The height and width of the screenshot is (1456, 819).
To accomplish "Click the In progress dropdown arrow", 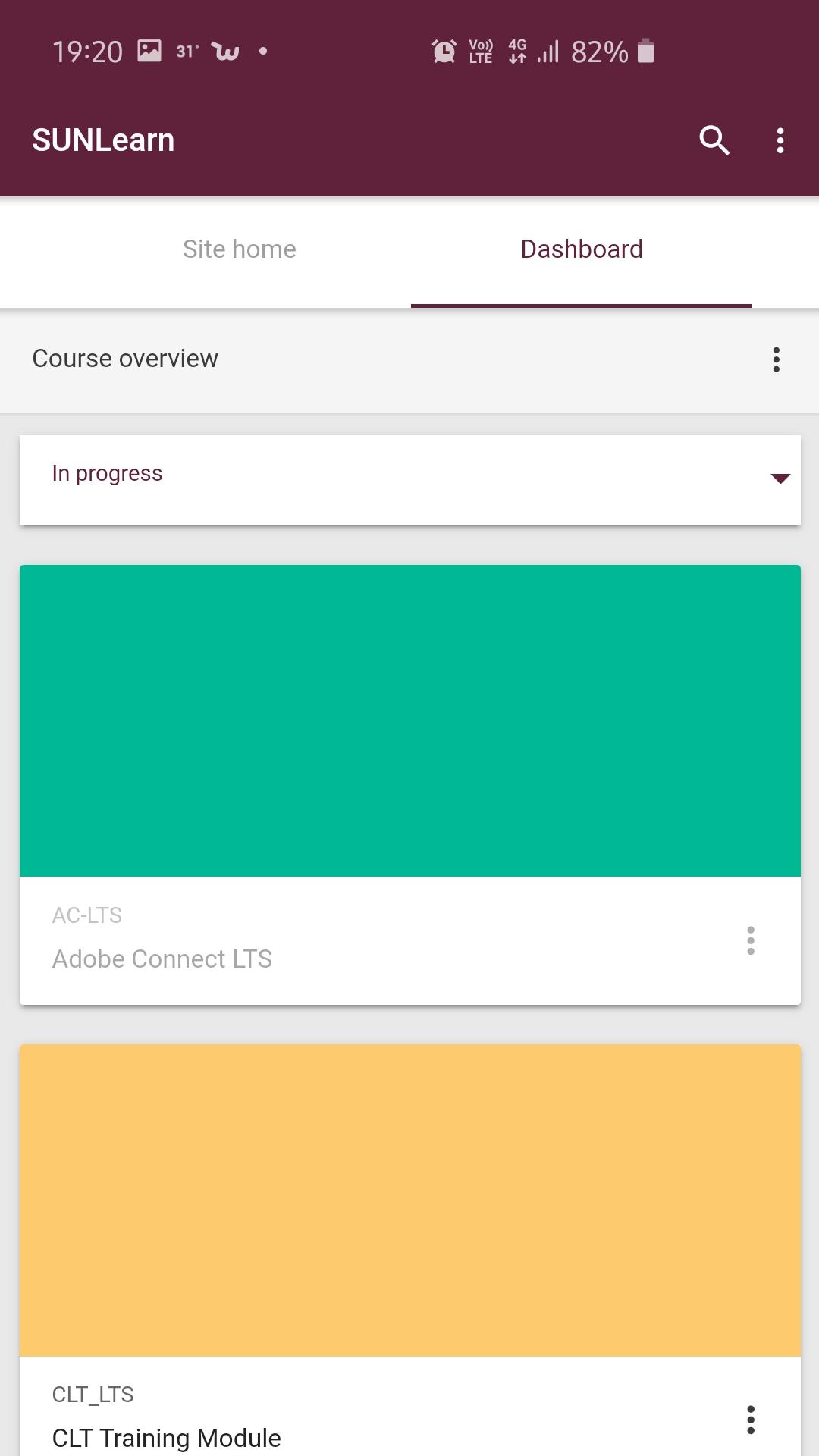I will (780, 479).
